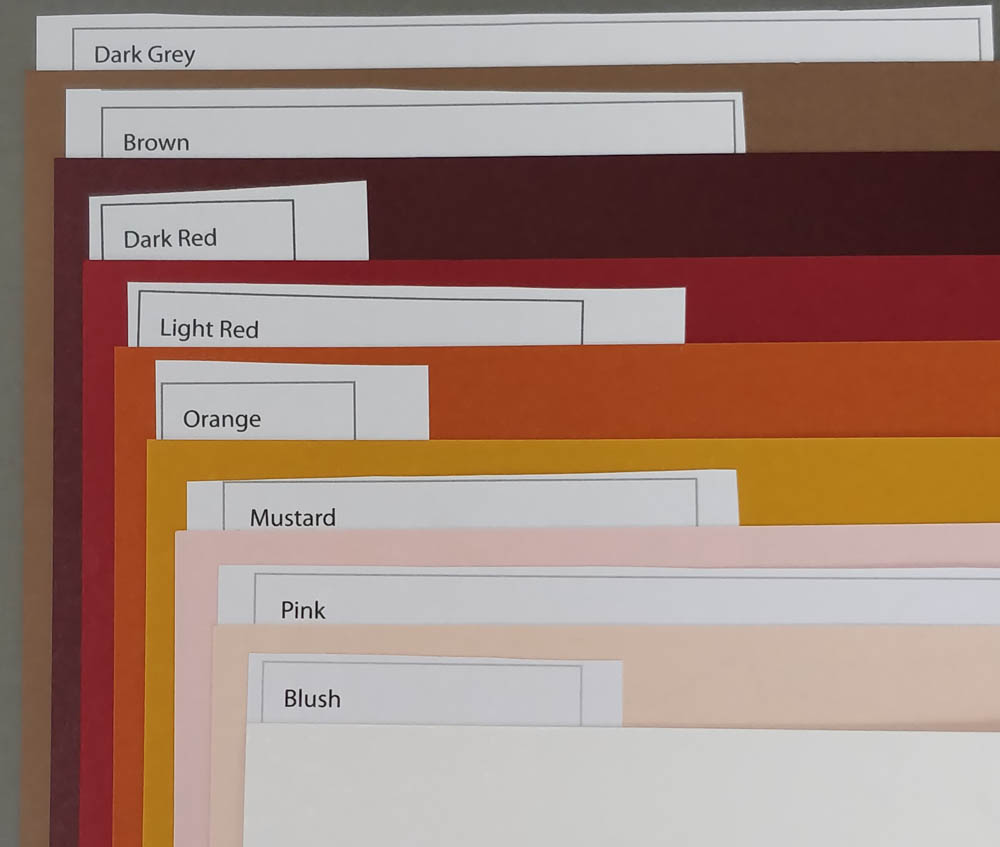Click the Orange text label

click(x=222, y=419)
